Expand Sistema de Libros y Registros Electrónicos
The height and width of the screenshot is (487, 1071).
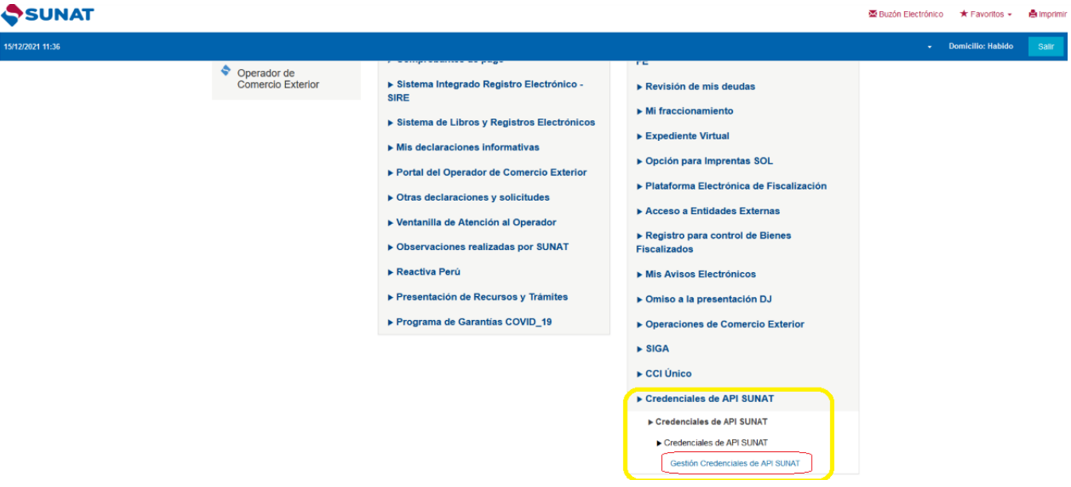click(491, 122)
